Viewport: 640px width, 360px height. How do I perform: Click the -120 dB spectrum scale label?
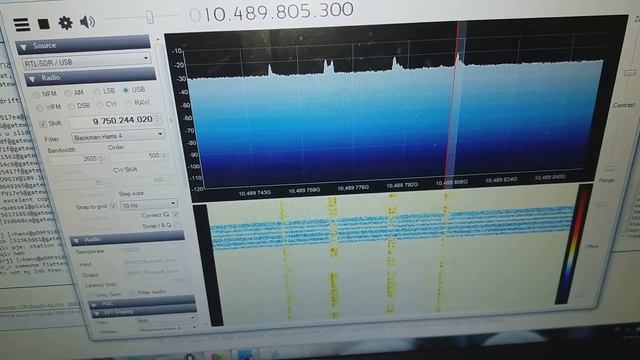coord(198,189)
